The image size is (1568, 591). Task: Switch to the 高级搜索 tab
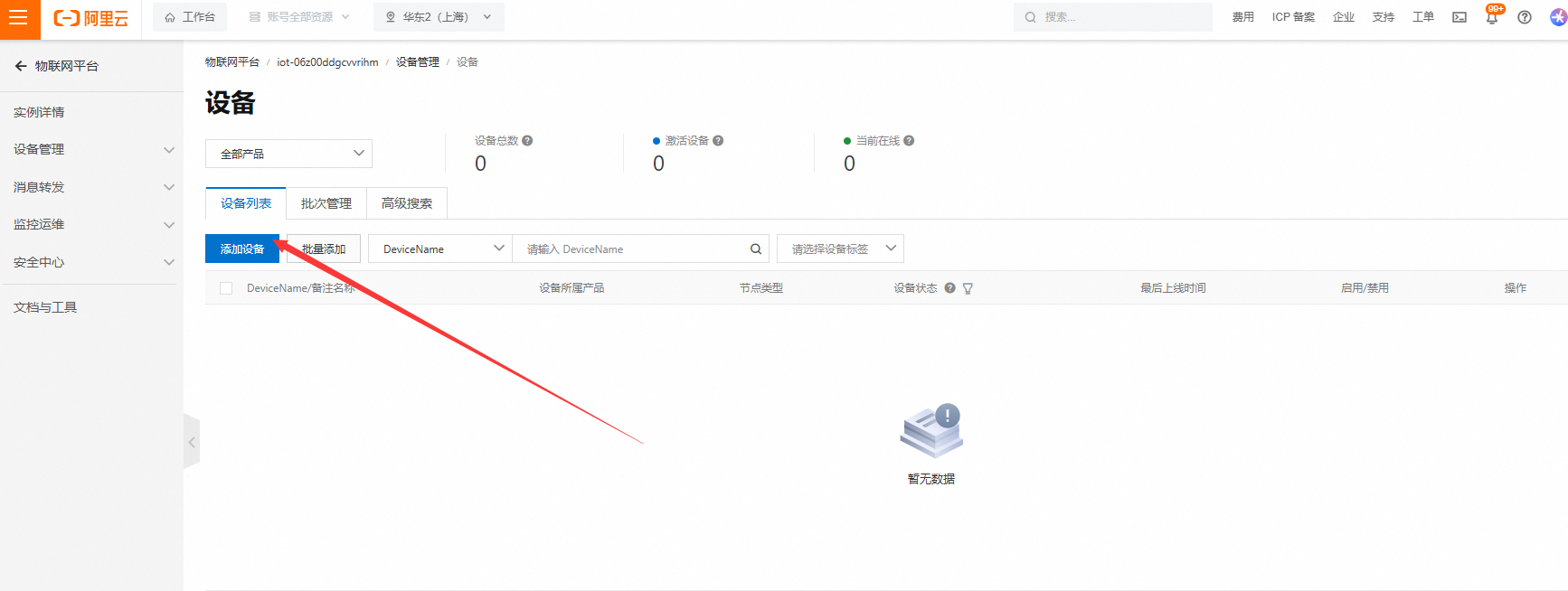pyautogui.click(x=406, y=203)
